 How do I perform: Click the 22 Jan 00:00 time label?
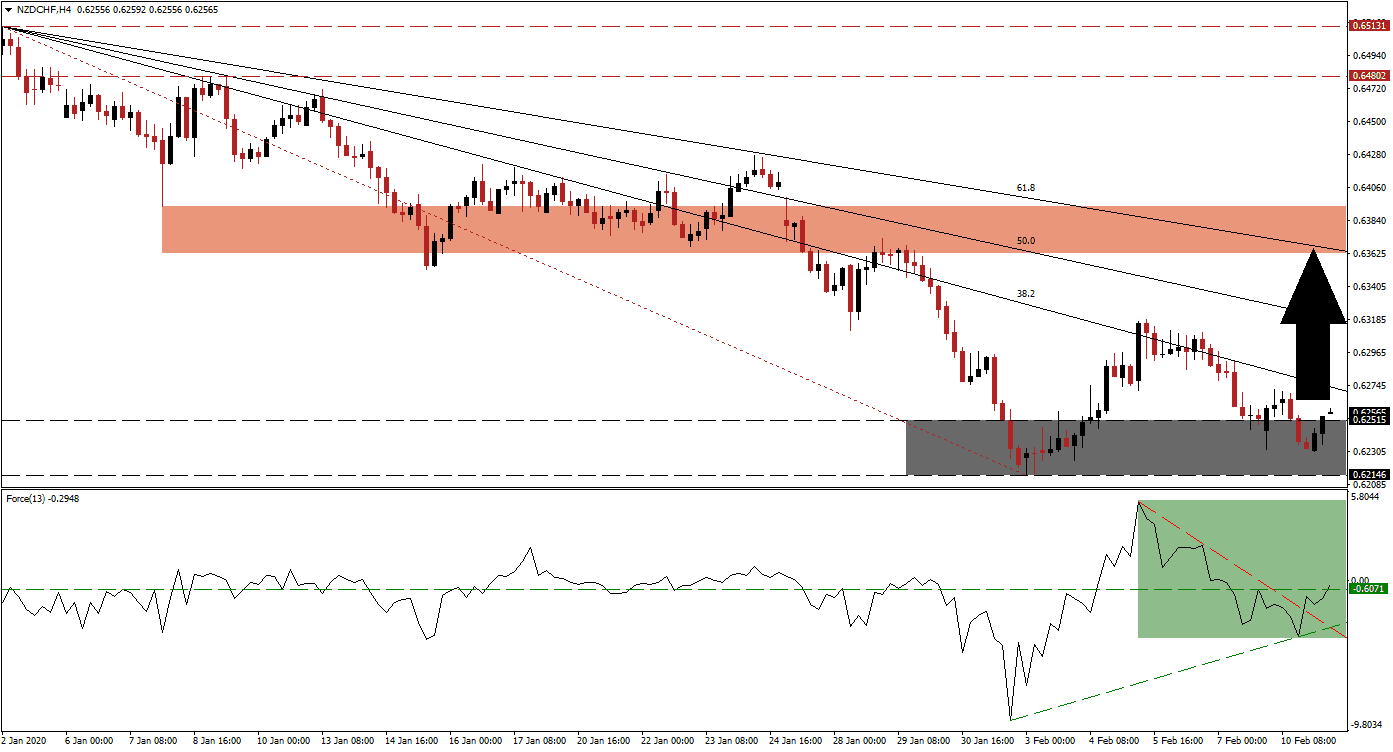pos(669,741)
